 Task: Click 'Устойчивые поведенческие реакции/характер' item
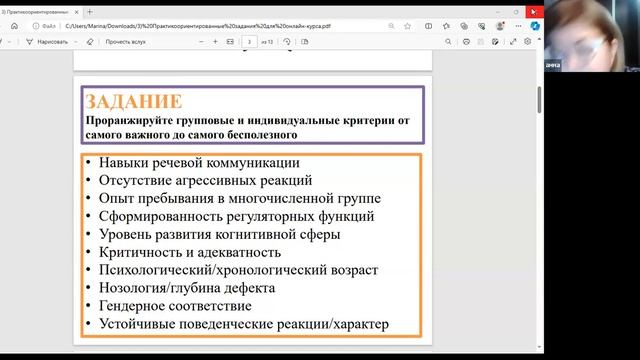coord(244,324)
